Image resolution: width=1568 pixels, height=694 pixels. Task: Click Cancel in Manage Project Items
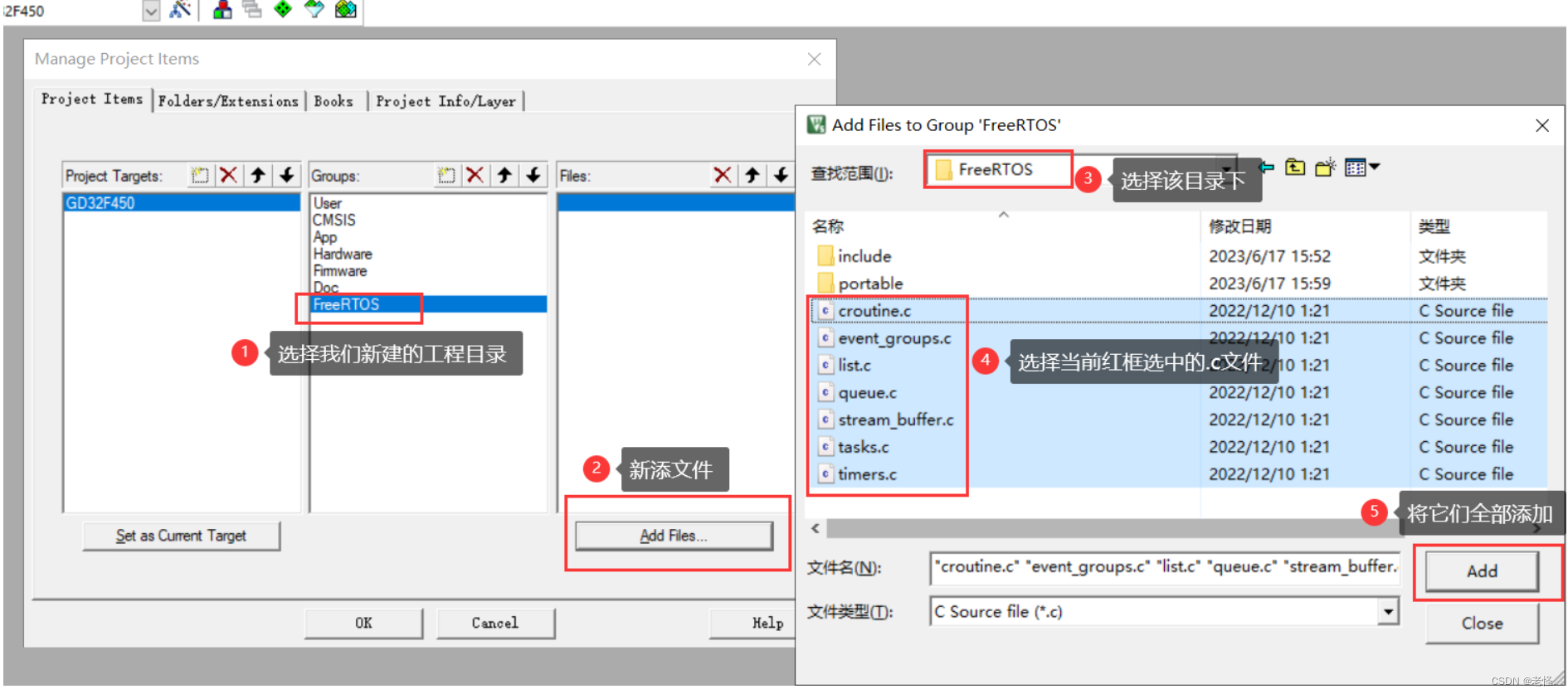(x=495, y=623)
